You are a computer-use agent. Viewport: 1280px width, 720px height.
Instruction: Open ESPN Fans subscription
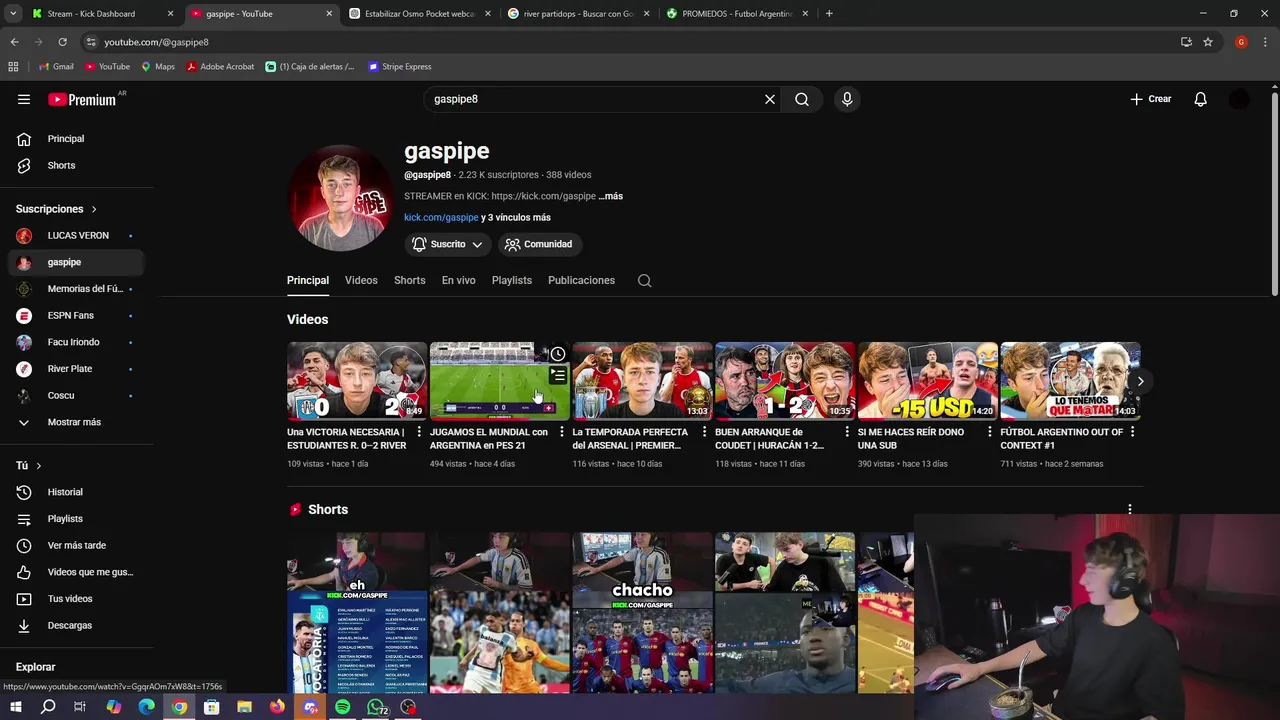(76, 316)
